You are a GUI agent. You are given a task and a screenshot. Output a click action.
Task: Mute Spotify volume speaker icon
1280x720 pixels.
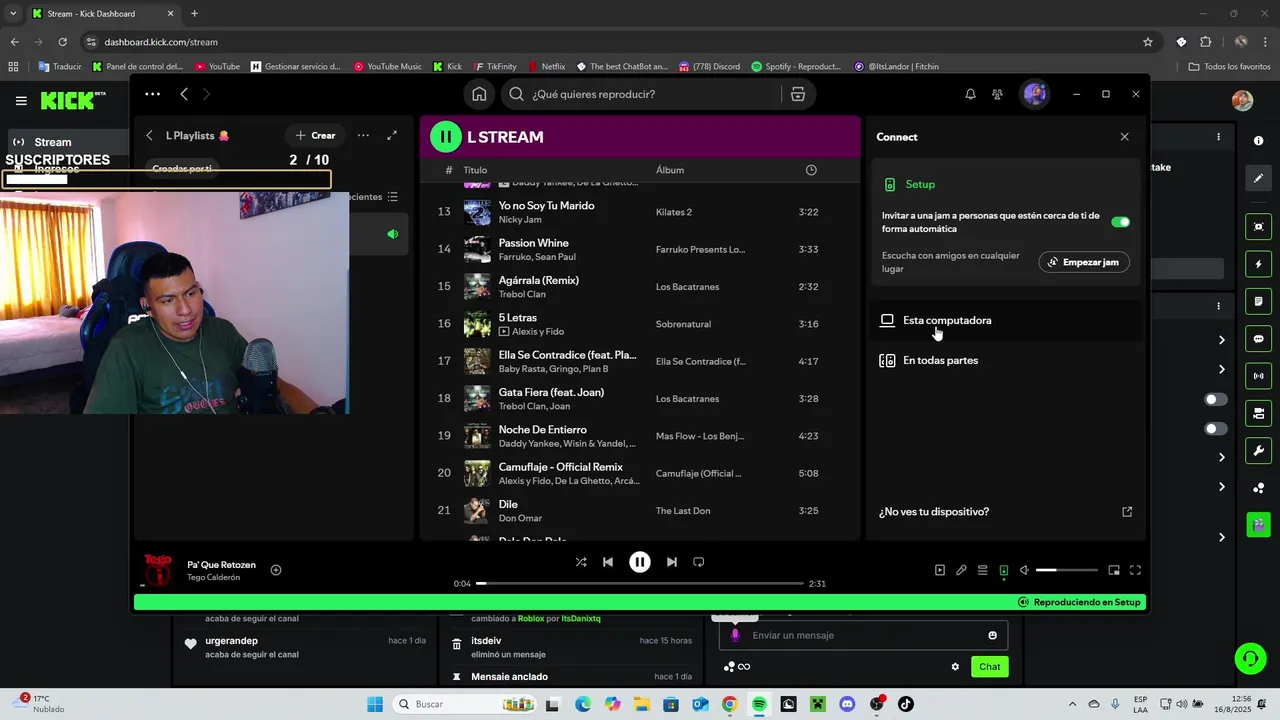(1024, 570)
